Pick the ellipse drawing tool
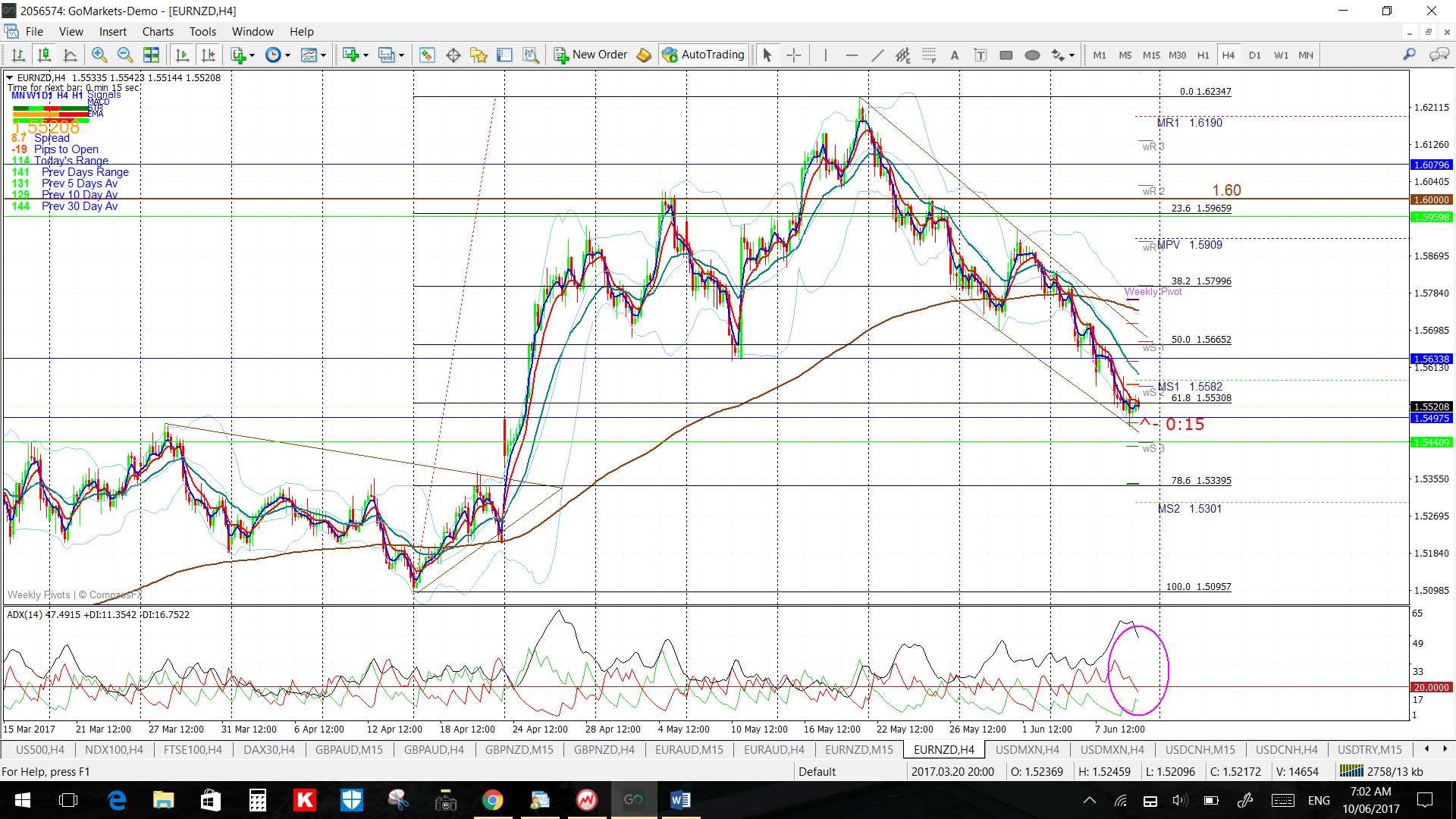The height and width of the screenshot is (819, 1456). [1032, 55]
